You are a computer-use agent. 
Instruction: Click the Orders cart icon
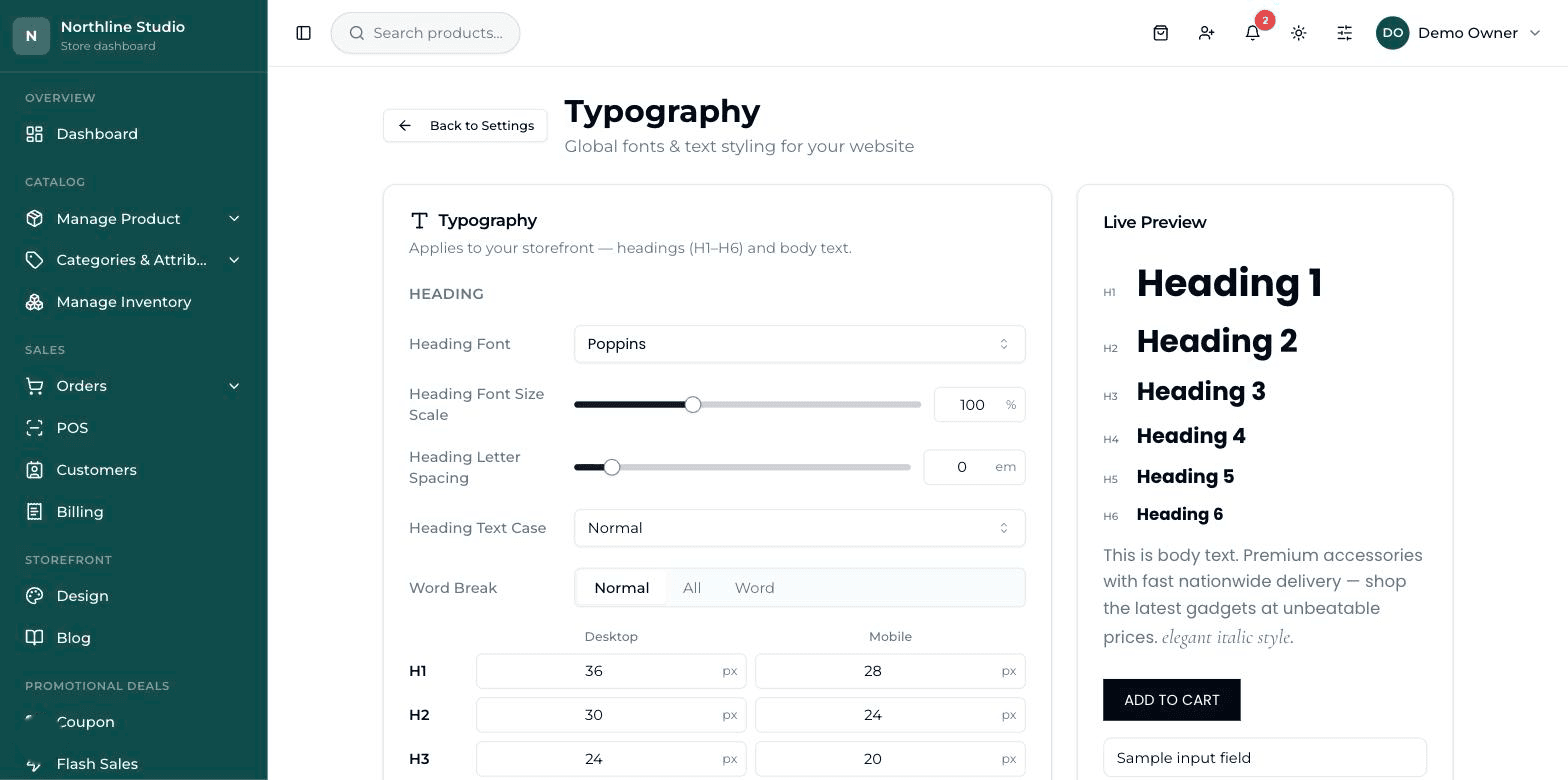tap(35, 386)
